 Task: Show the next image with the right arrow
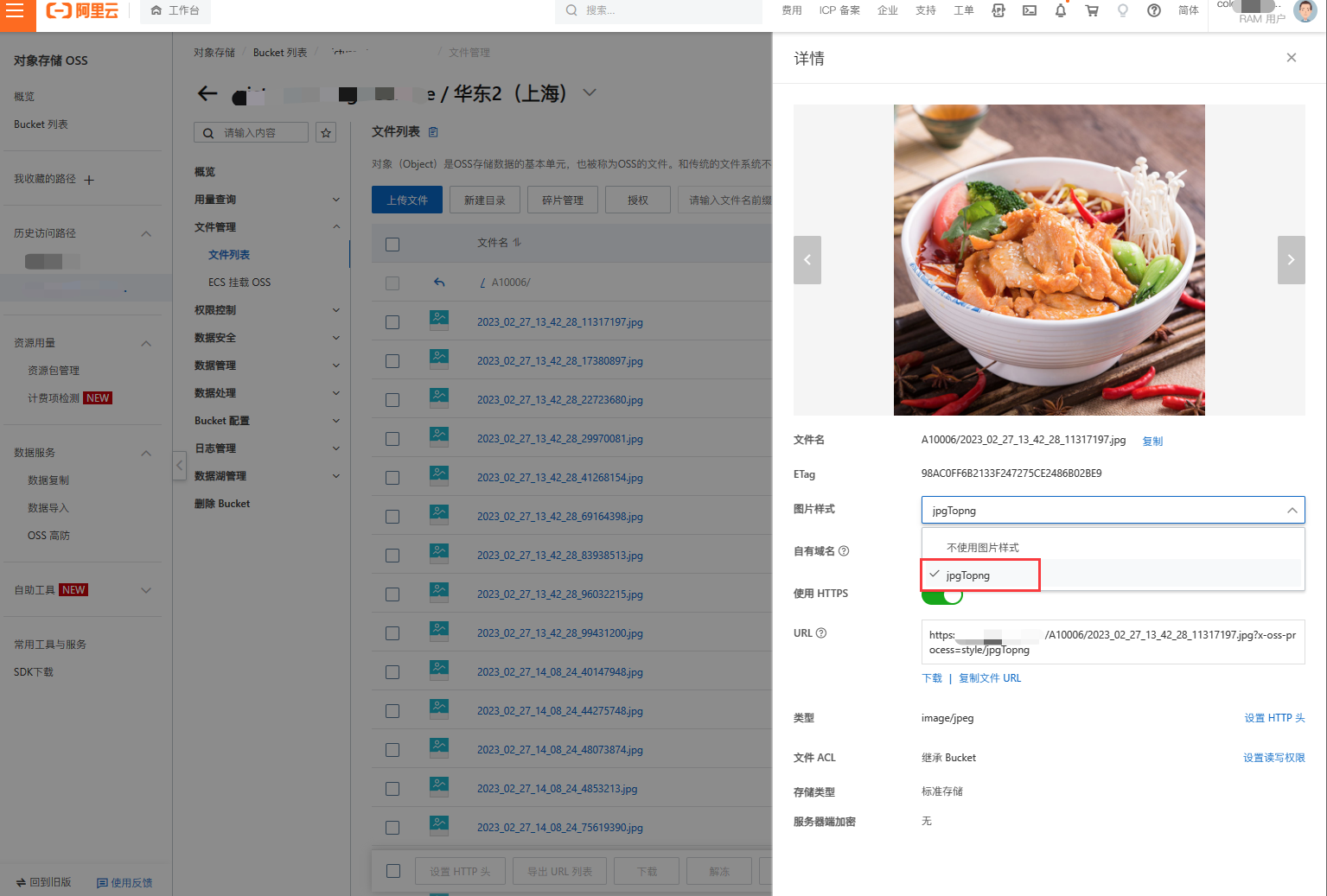coord(1291,260)
